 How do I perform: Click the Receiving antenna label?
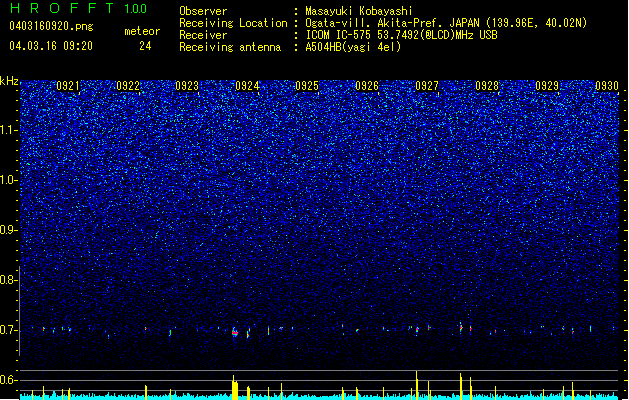point(230,47)
